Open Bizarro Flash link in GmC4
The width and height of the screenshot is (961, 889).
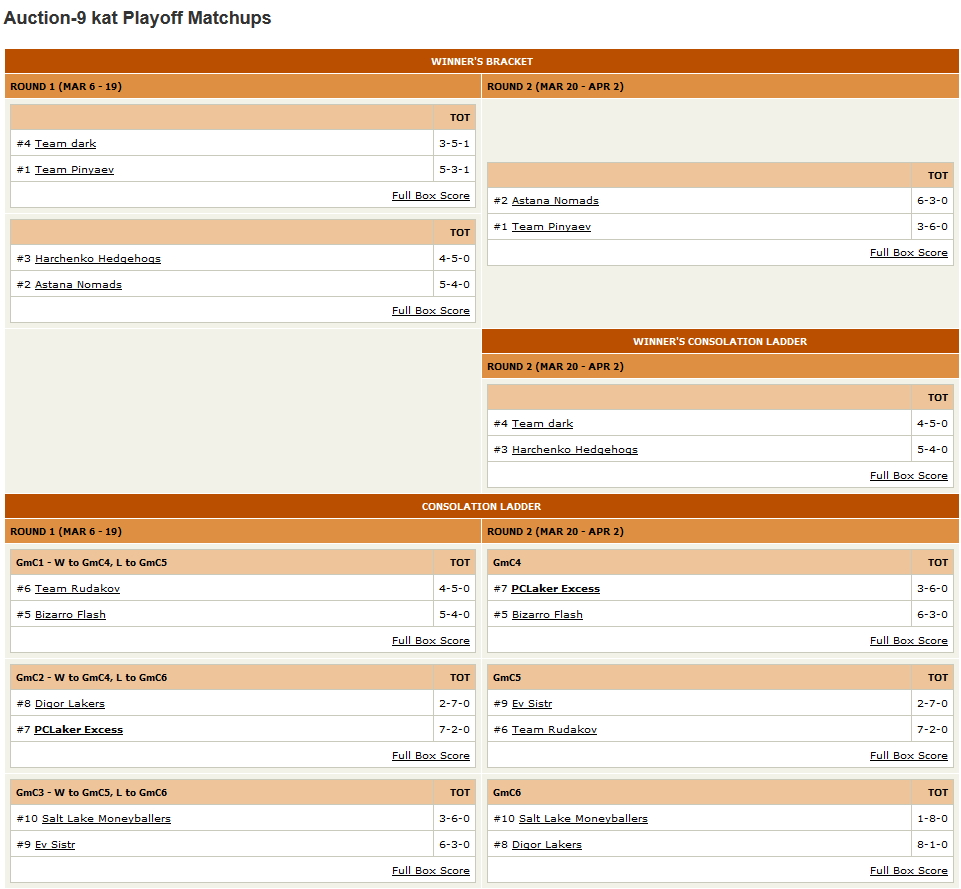[547, 615]
